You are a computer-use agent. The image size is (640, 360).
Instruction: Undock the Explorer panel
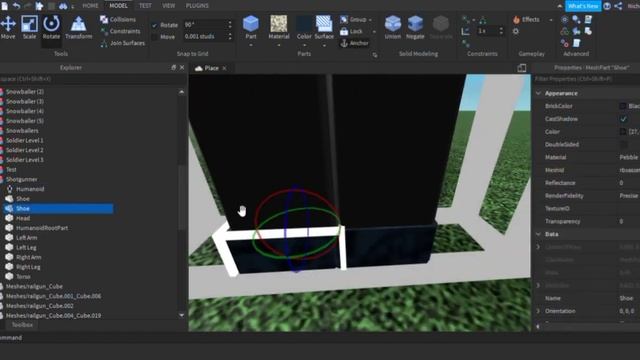click(x=173, y=67)
